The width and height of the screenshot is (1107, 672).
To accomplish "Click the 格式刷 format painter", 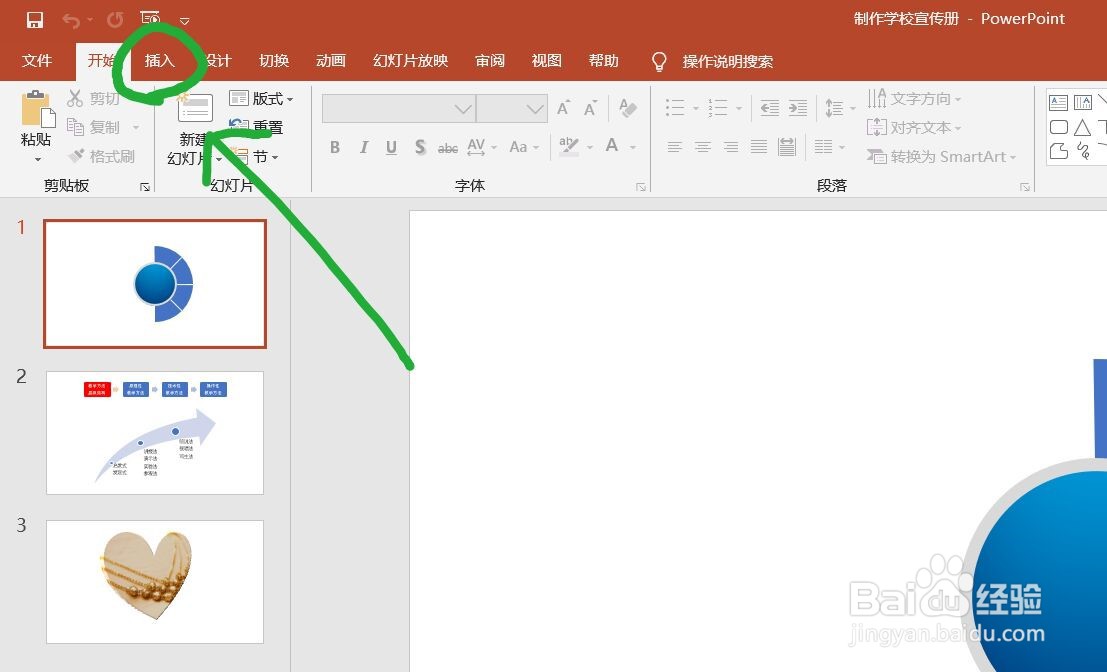I will tap(102, 156).
